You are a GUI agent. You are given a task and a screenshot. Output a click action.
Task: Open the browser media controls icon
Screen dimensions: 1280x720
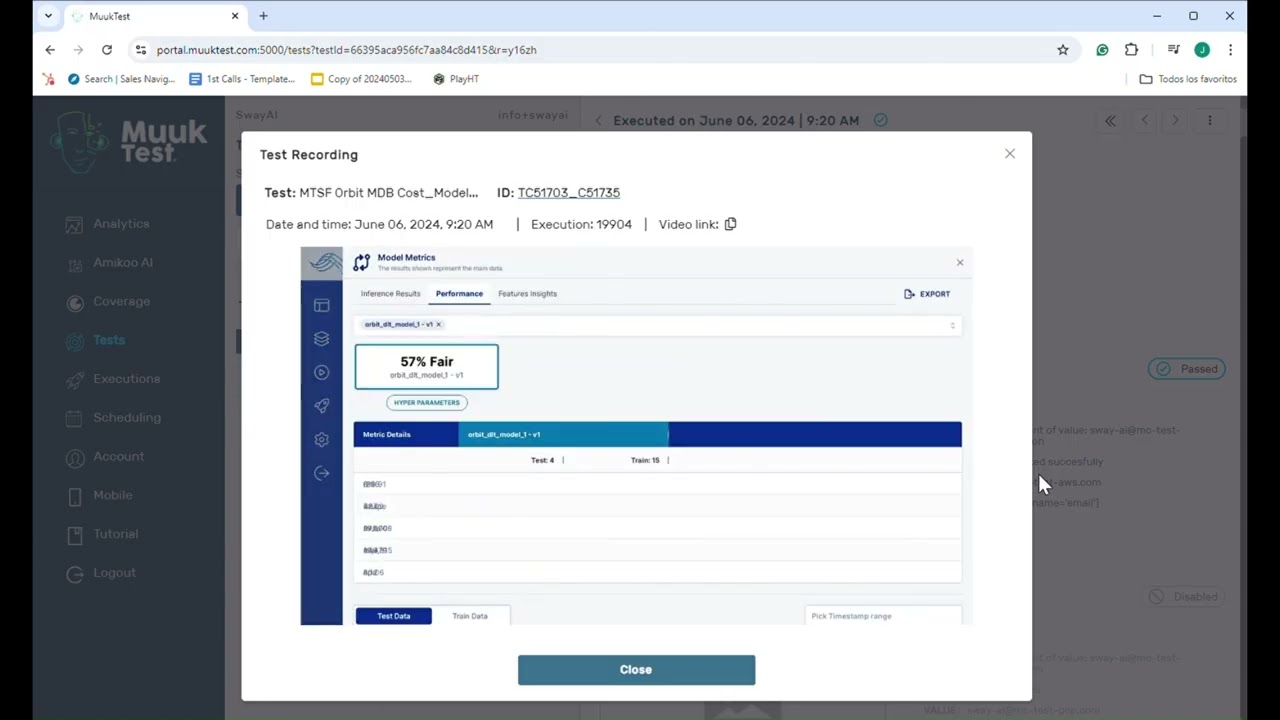click(x=1174, y=50)
